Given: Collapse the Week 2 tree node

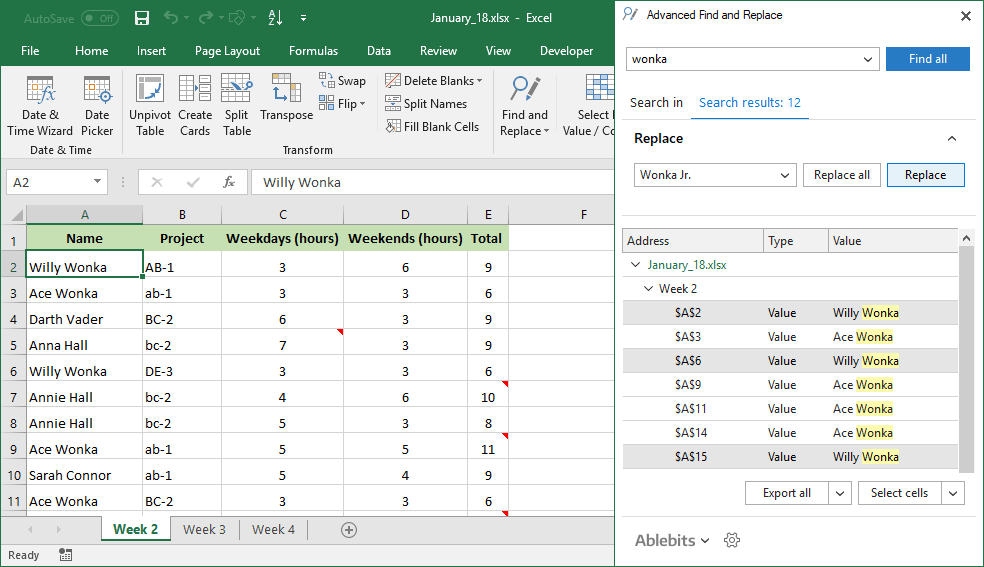Looking at the screenshot, I should (x=648, y=289).
